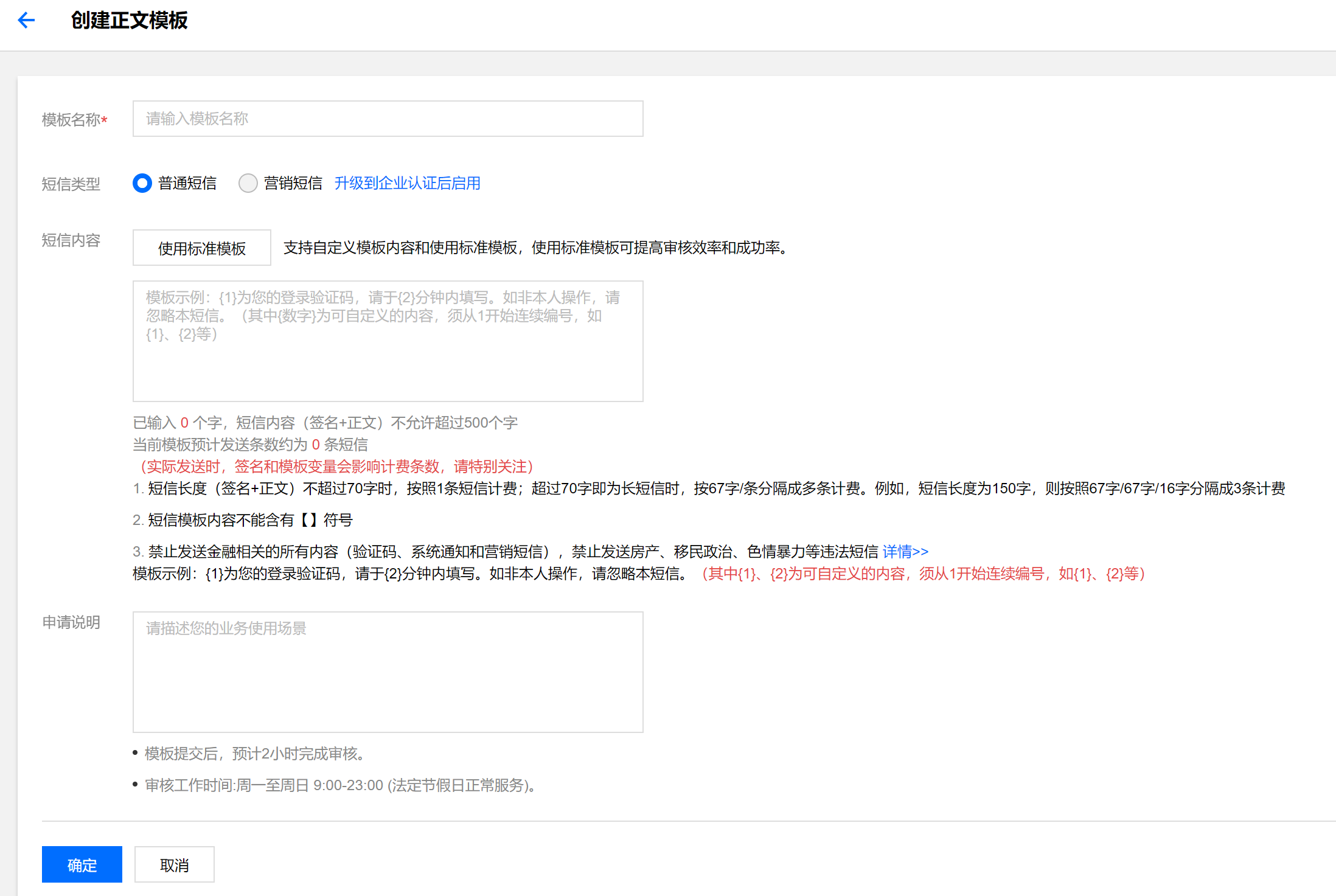This screenshot has height=896, width=1336.
Task: Submit the template with the 确定 button
Action: coord(82,864)
